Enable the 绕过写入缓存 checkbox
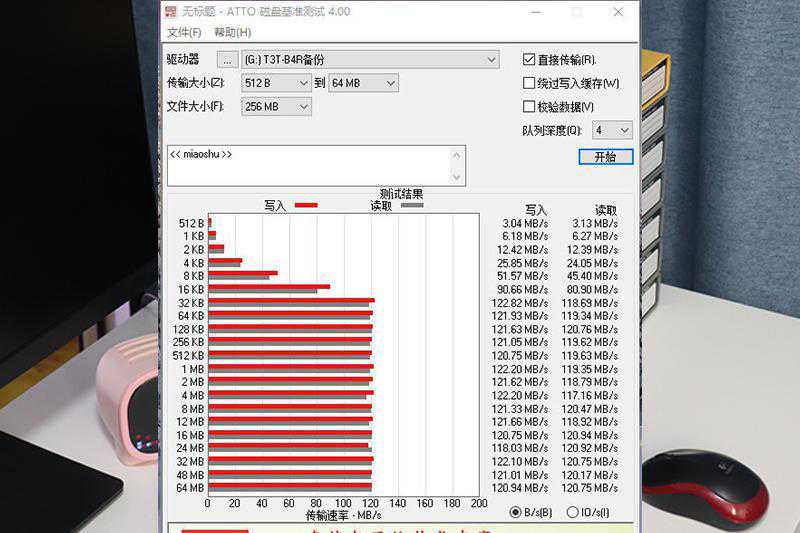The width and height of the screenshot is (800, 533). pyautogui.click(x=529, y=84)
